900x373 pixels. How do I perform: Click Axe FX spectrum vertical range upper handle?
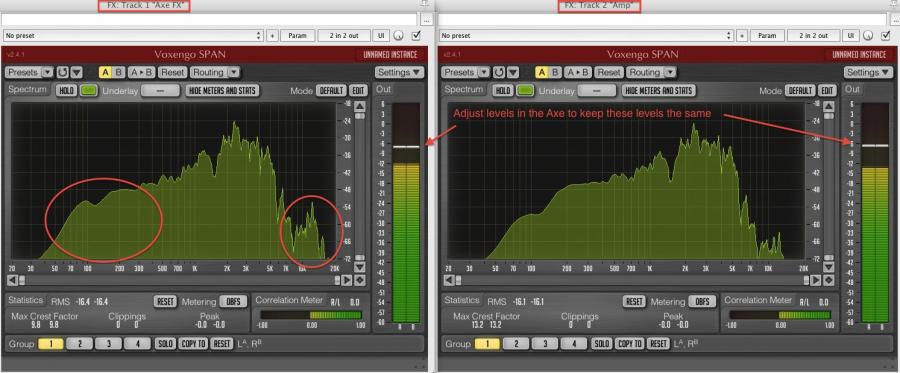coord(359,116)
